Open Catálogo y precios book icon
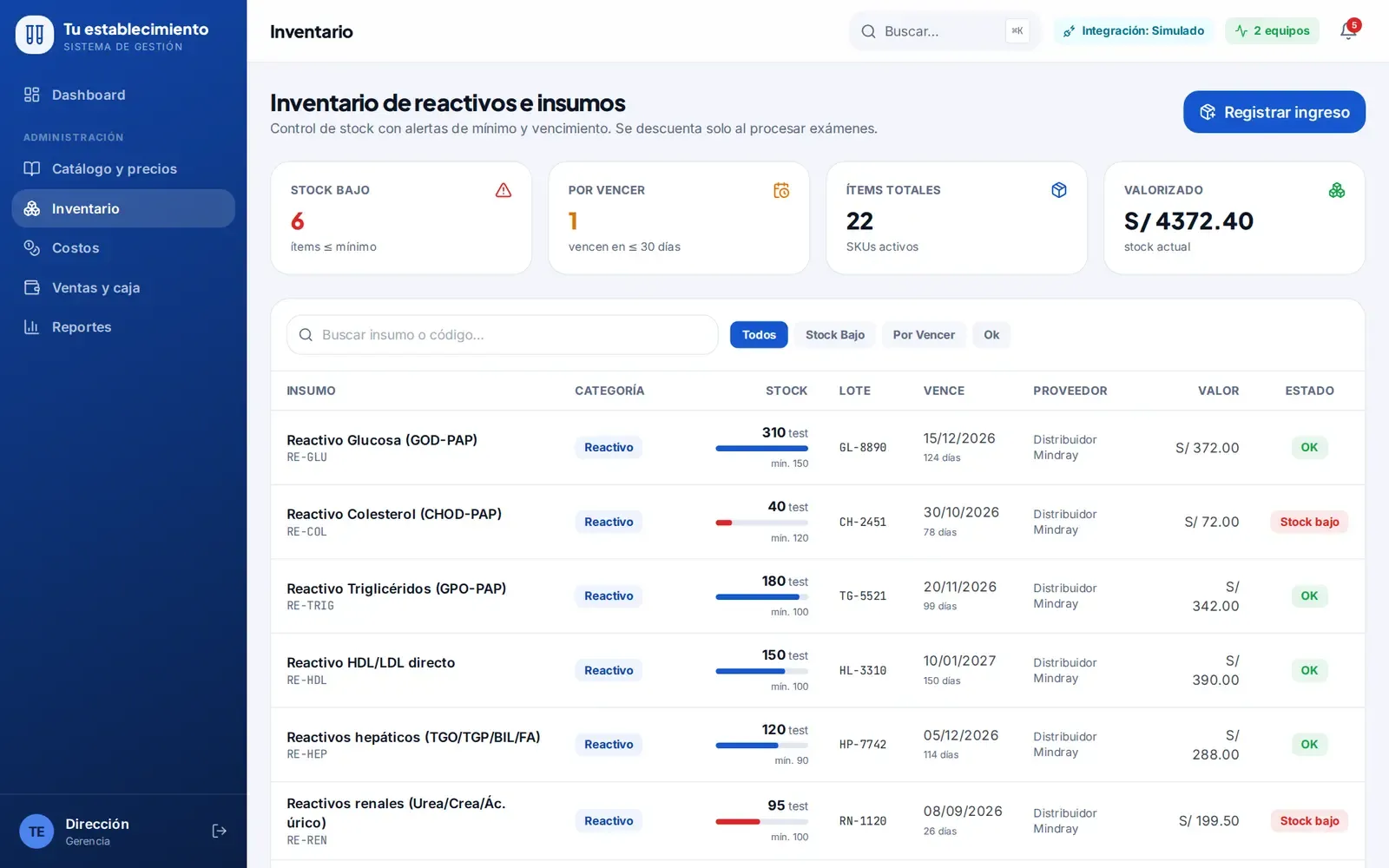Viewport: 1389px width, 868px height. 32,168
